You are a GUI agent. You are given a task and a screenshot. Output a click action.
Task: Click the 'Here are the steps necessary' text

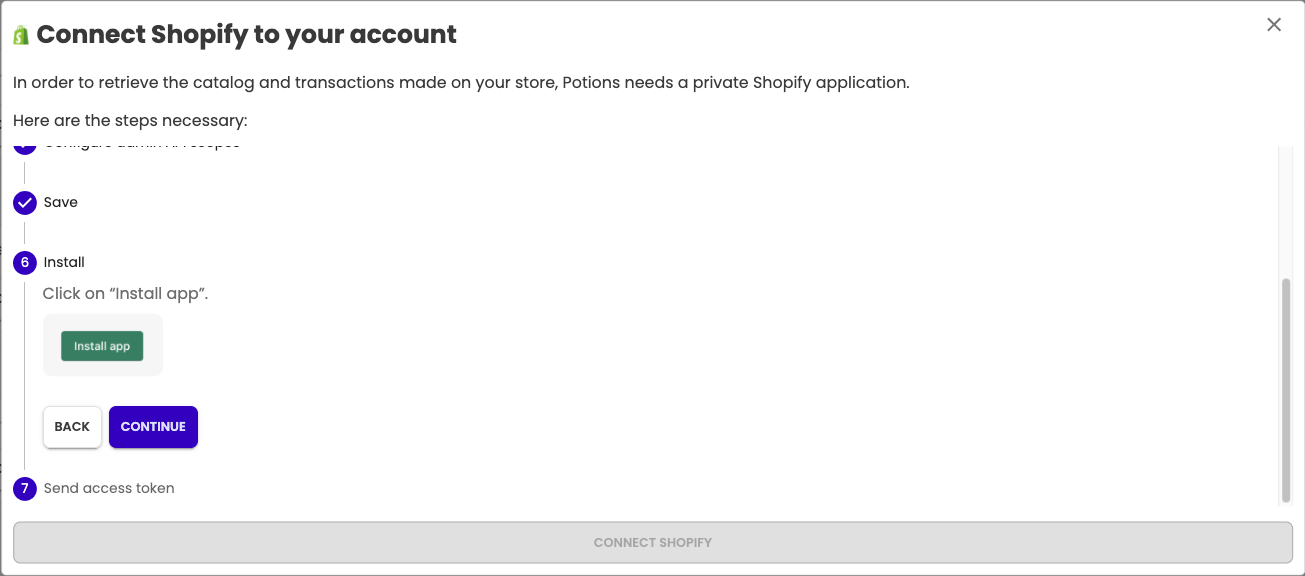(130, 121)
